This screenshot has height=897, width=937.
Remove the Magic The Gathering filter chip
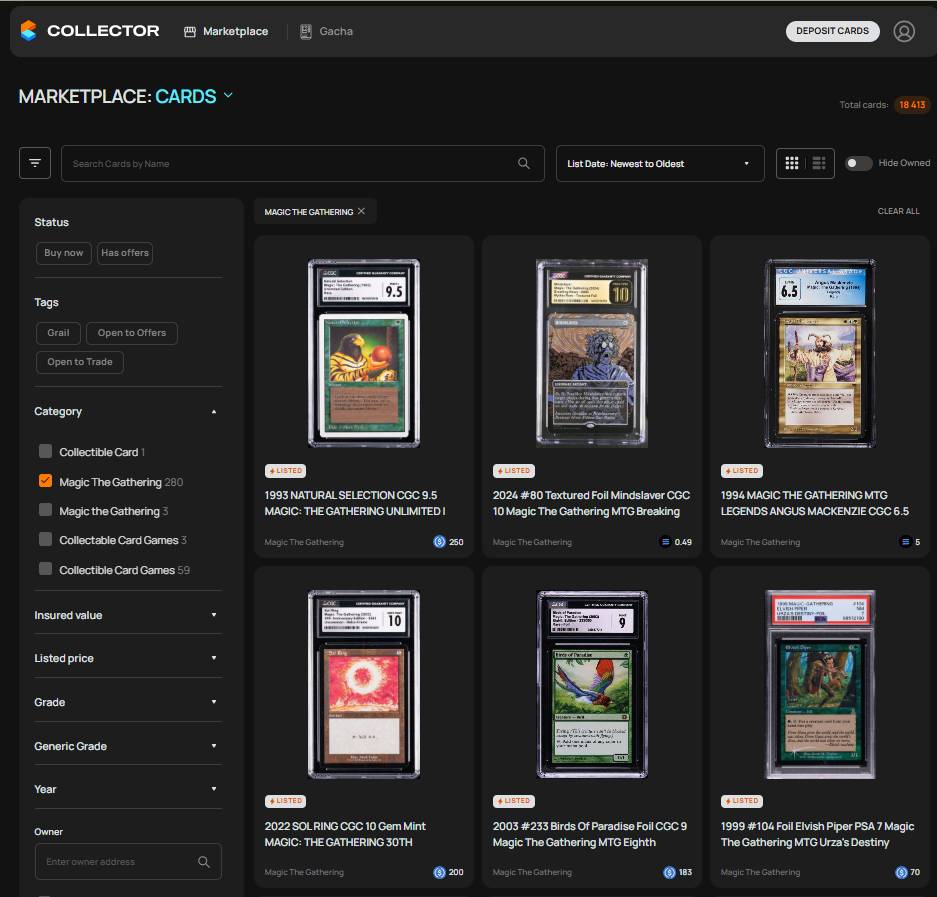(361, 211)
